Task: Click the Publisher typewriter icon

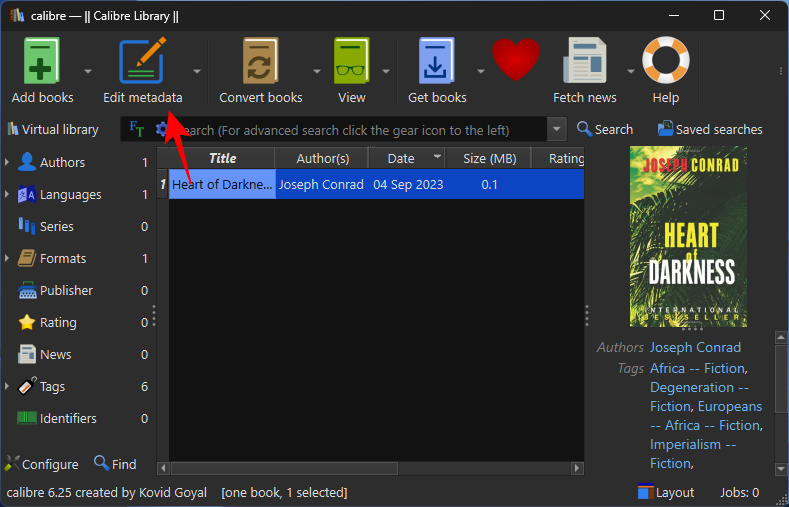Action: 27,290
